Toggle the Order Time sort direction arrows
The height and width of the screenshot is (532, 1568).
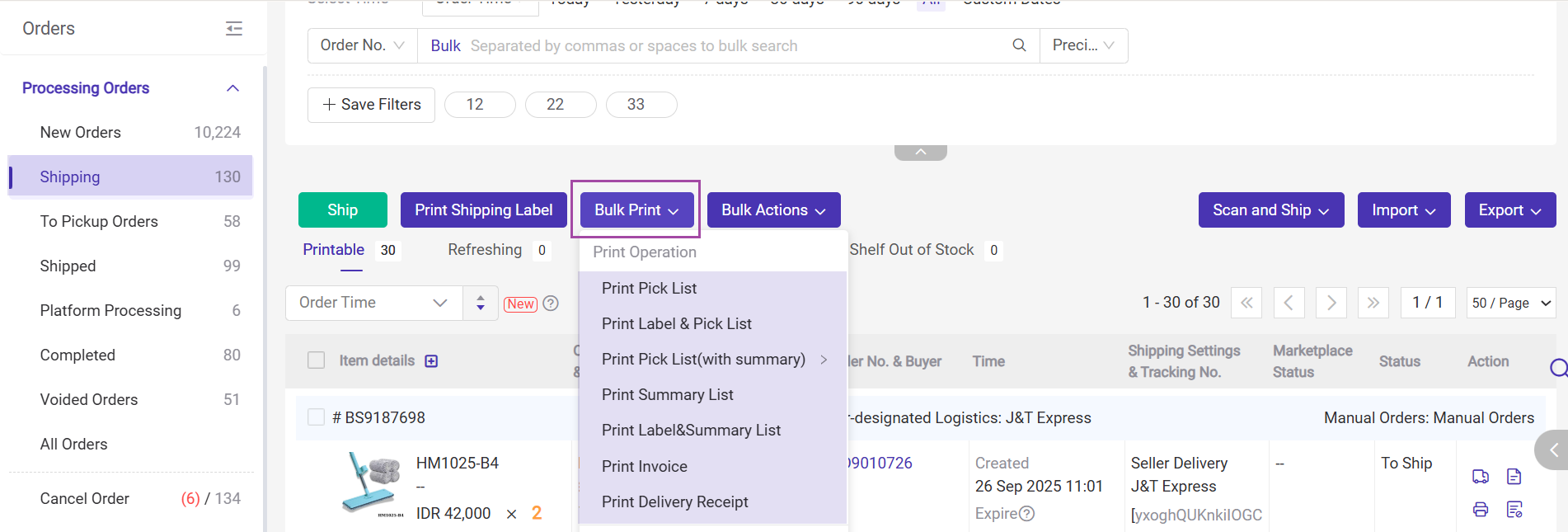coord(481,303)
